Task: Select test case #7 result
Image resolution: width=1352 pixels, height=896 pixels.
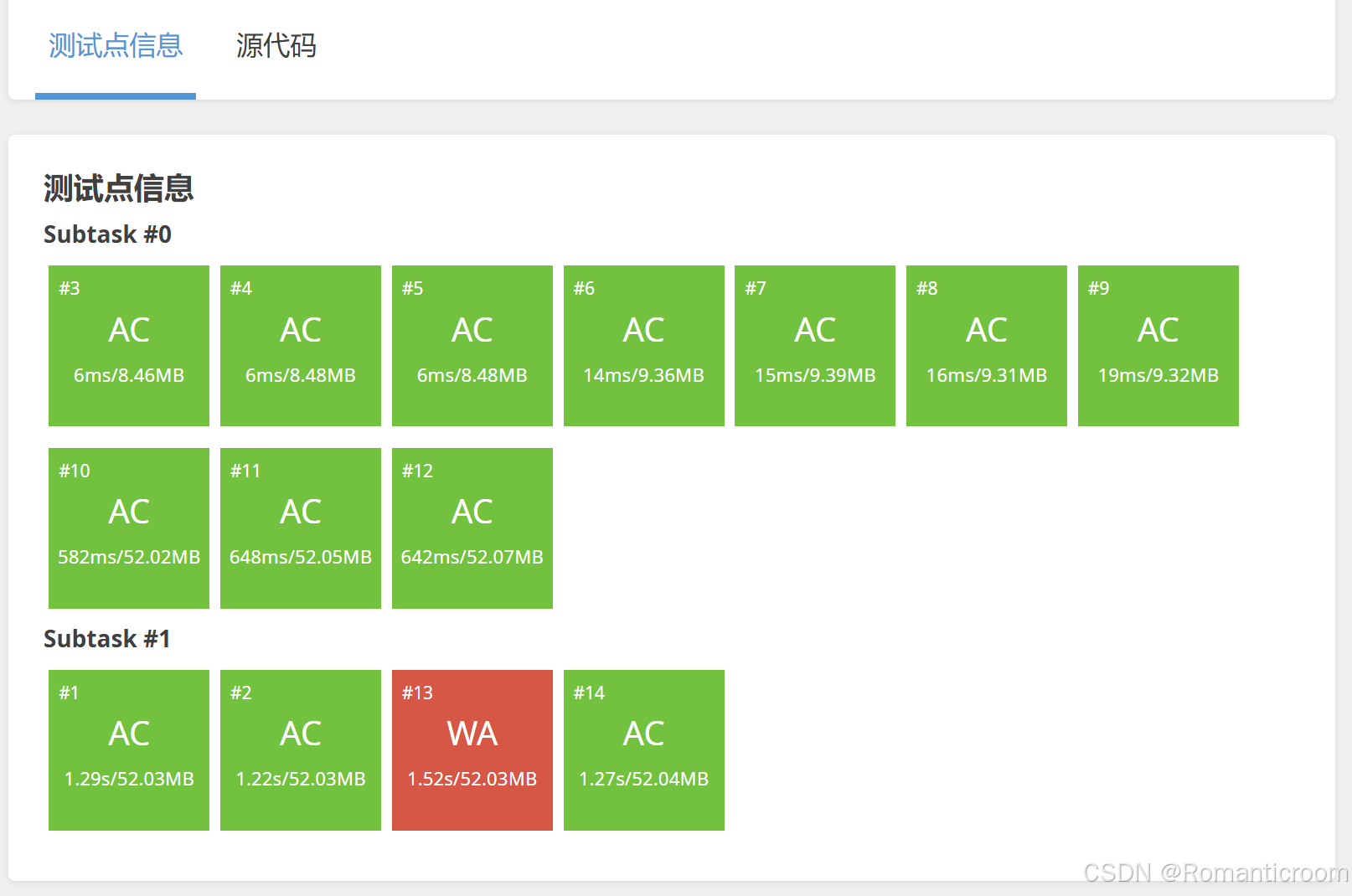Action: pos(814,346)
